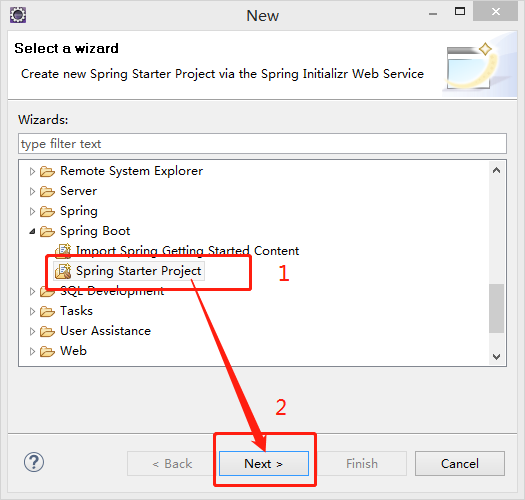Minimize the New wizard dialog

(x=433, y=13)
